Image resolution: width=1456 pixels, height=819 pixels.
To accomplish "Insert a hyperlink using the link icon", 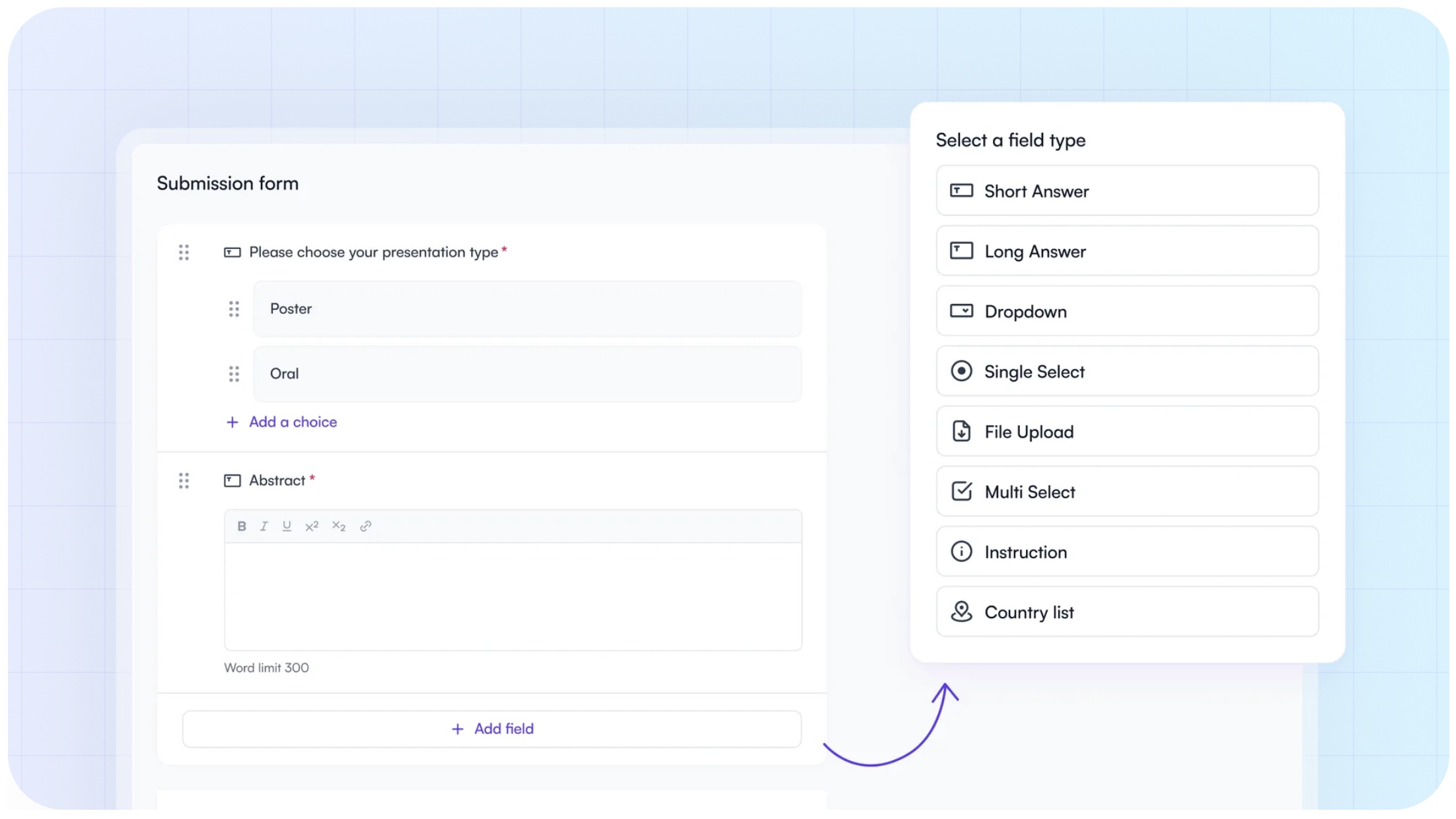I will point(365,526).
